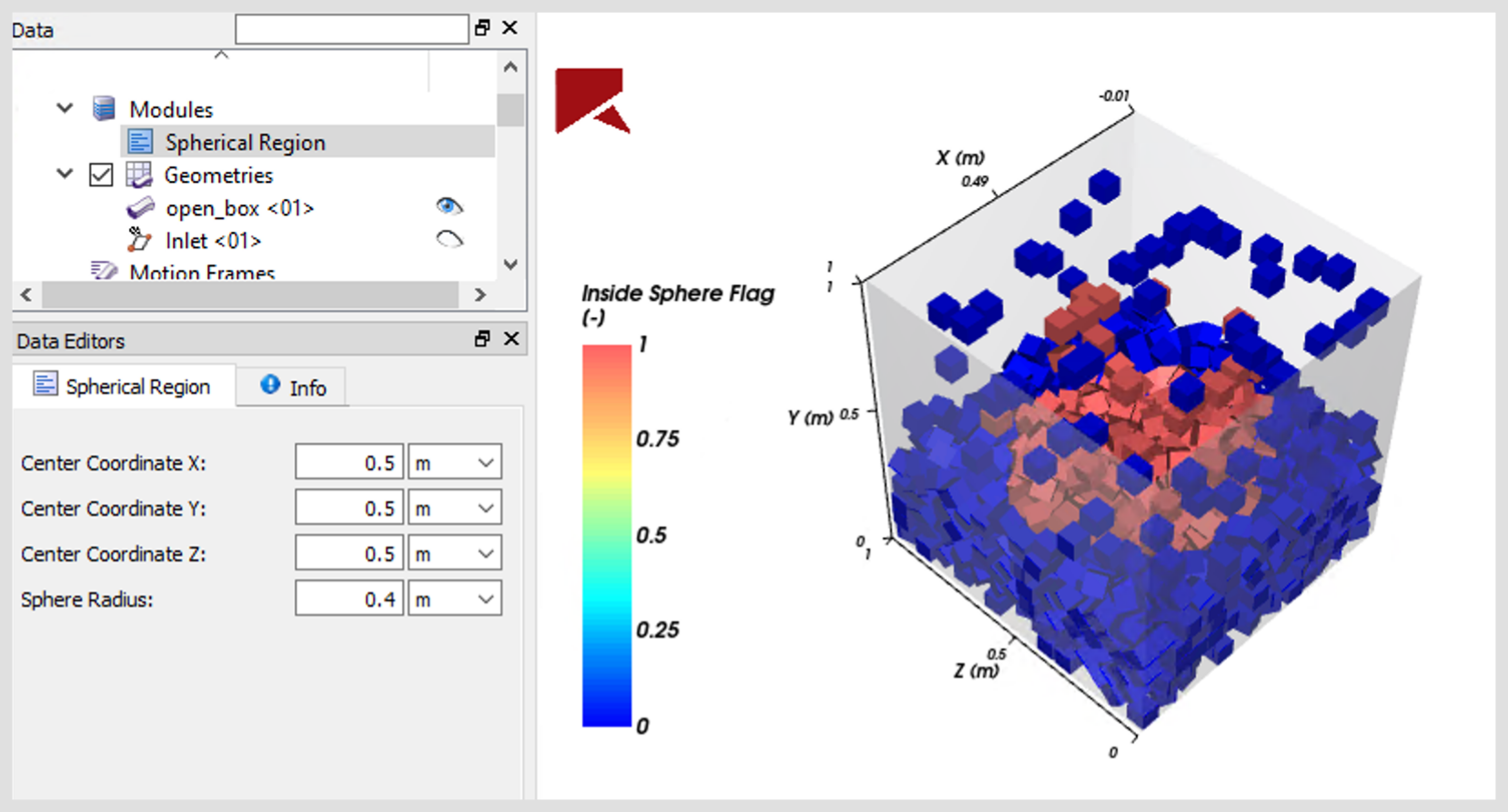Click the Geometries grid icon

coord(138,175)
